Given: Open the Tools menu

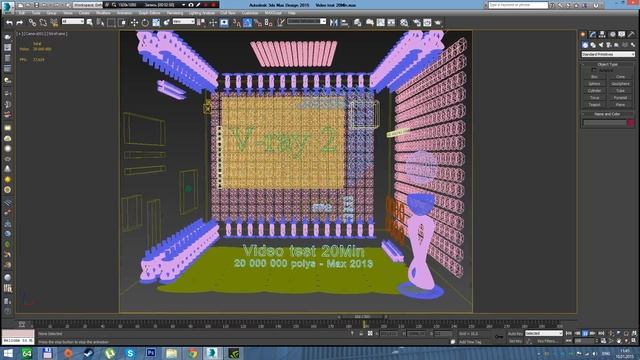Looking at the screenshot, I should [36, 13].
